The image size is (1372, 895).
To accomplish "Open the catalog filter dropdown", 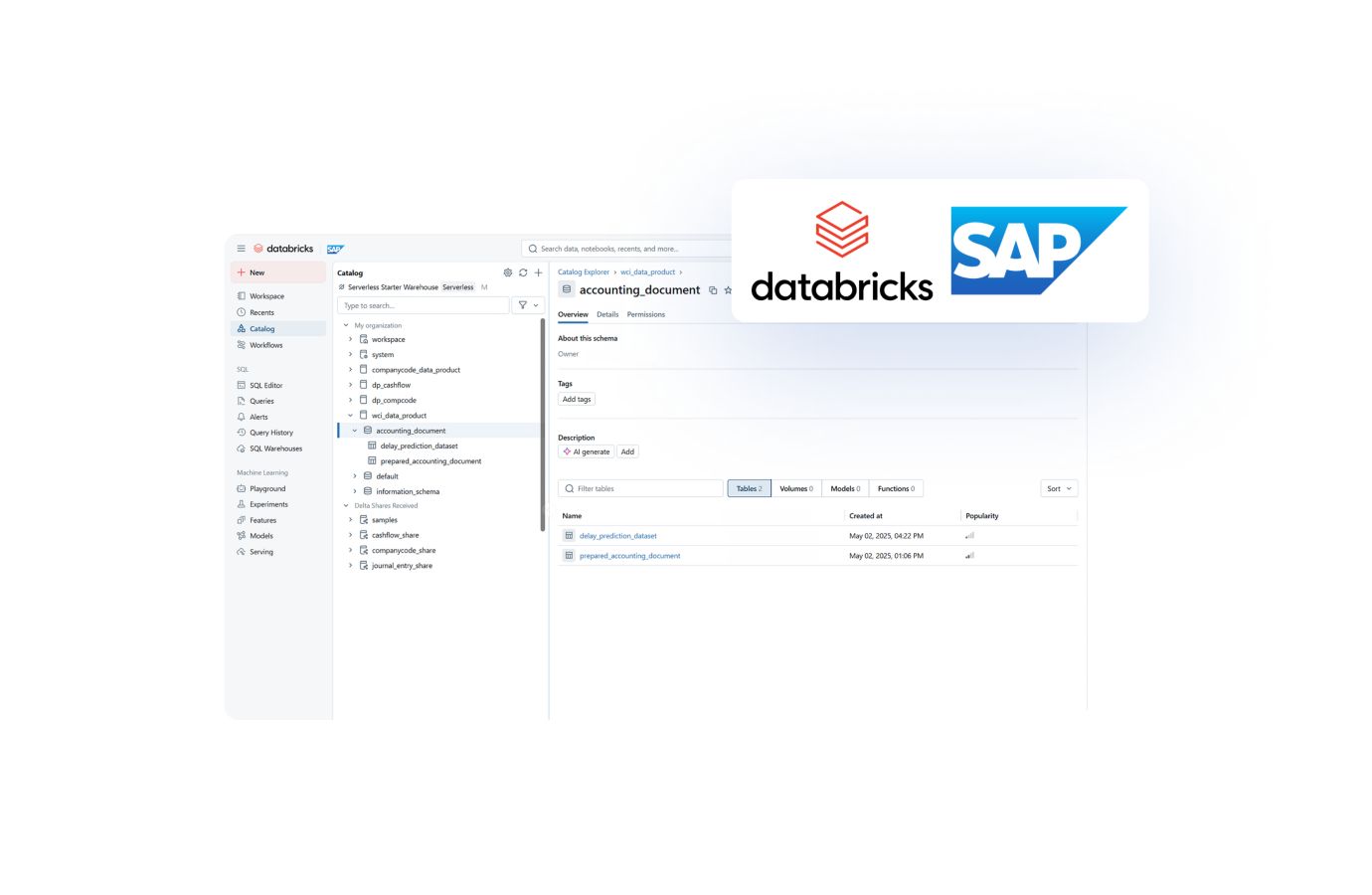I will 528,305.
